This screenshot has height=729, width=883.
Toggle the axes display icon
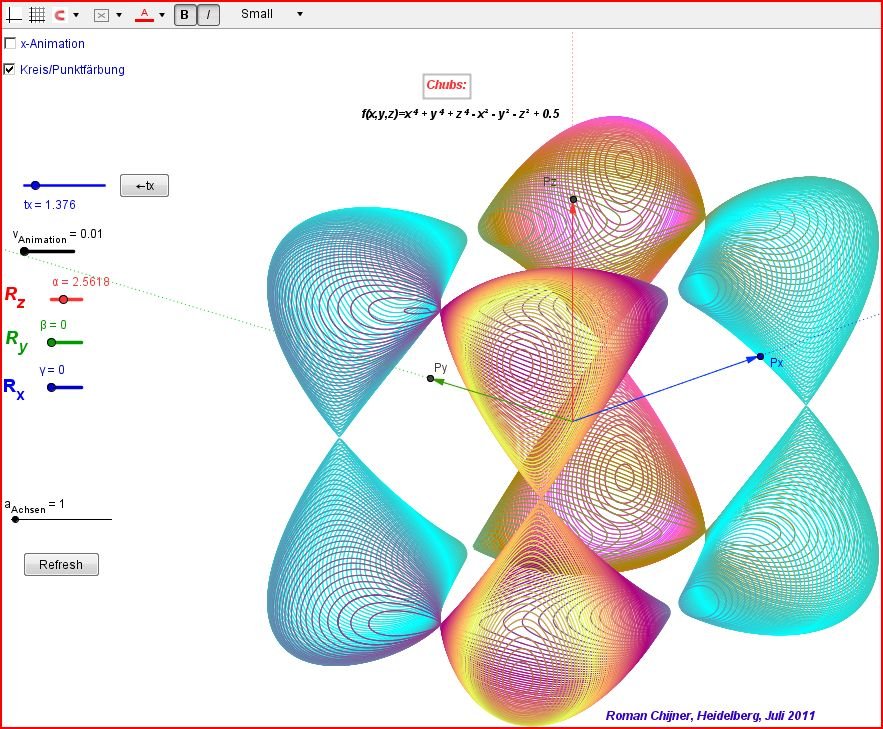[14, 15]
